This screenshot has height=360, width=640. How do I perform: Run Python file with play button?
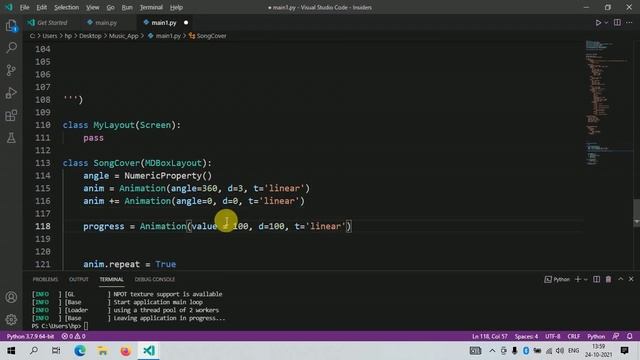tap(598, 23)
